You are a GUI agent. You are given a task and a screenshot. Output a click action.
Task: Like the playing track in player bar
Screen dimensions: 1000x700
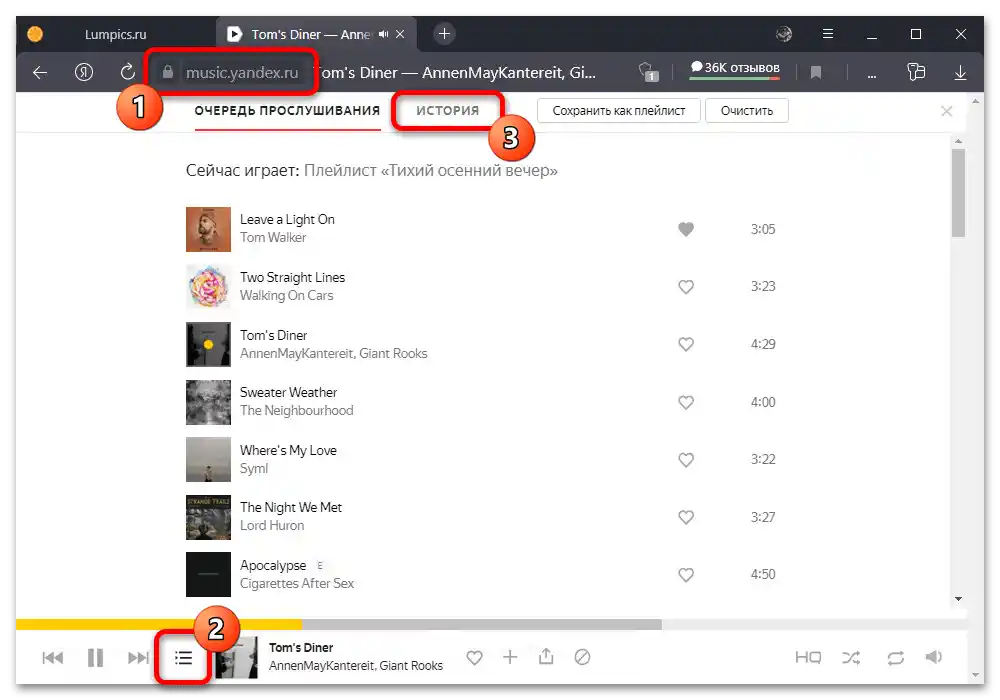pos(474,657)
